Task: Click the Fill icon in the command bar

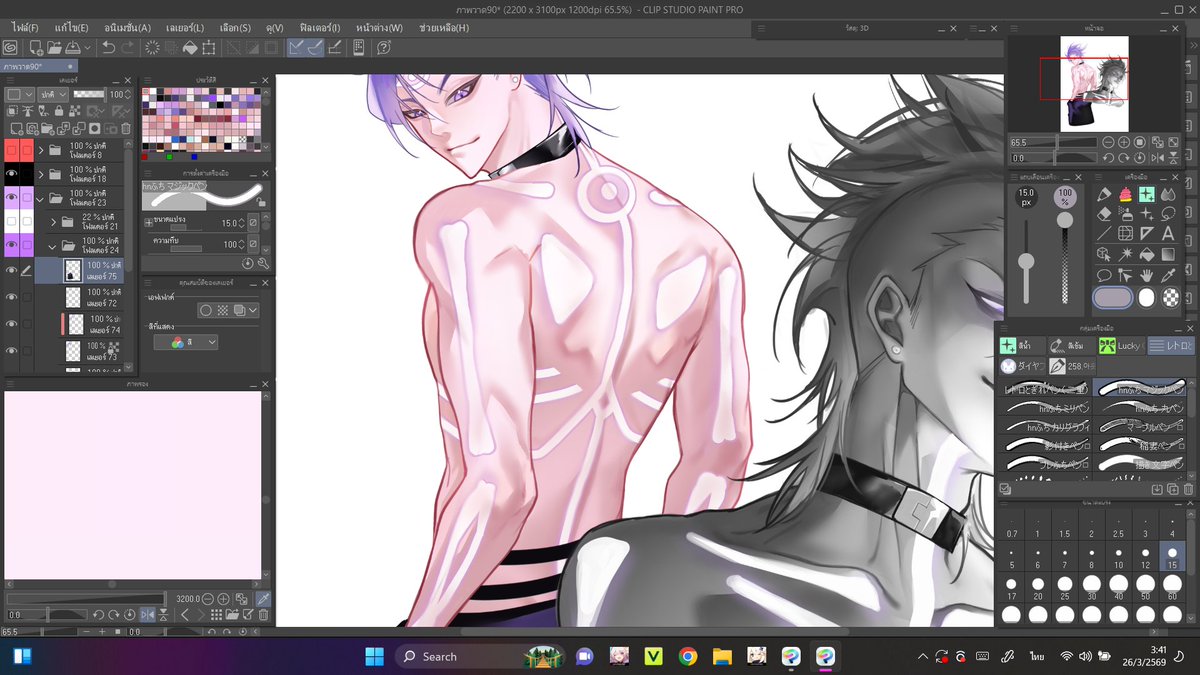Action: point(190,47)
